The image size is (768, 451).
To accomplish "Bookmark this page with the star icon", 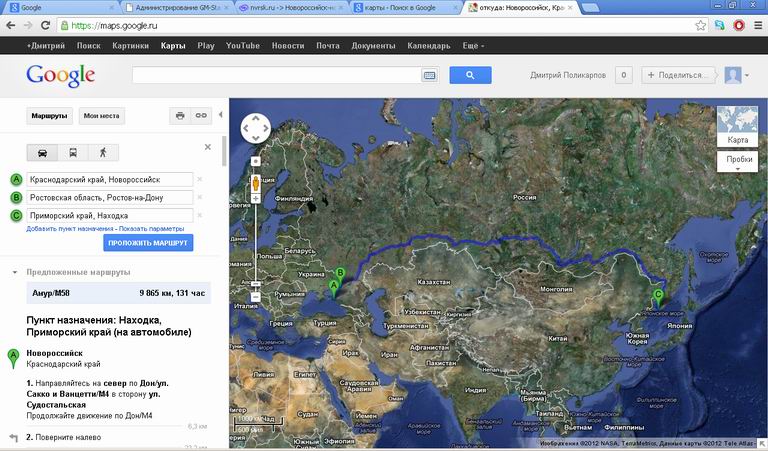I will tap(701, 25).
